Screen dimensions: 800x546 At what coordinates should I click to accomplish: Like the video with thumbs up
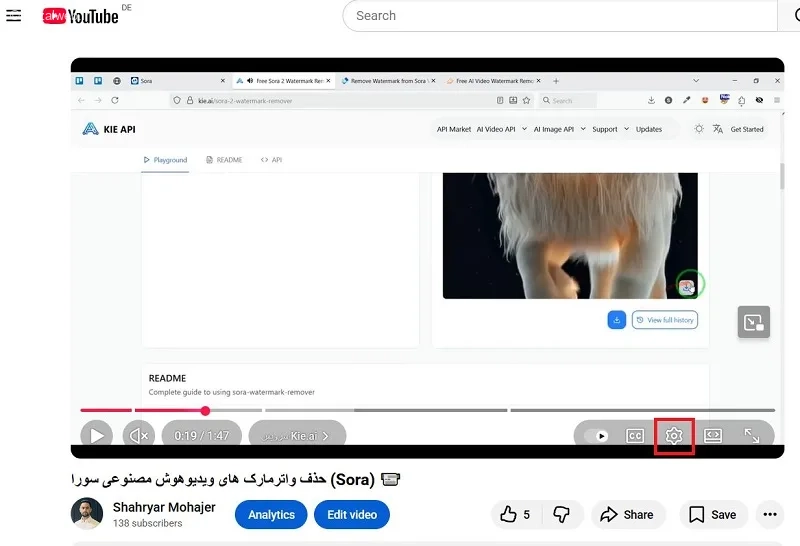(x=515, y=514)
